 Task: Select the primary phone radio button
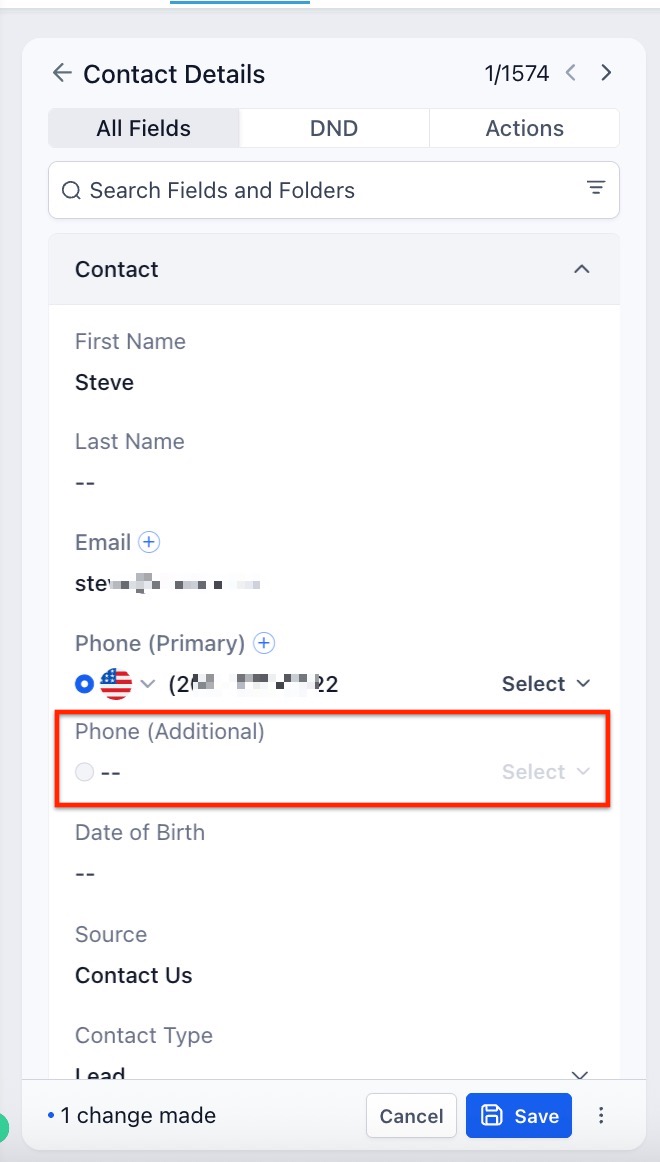(84, 684)
